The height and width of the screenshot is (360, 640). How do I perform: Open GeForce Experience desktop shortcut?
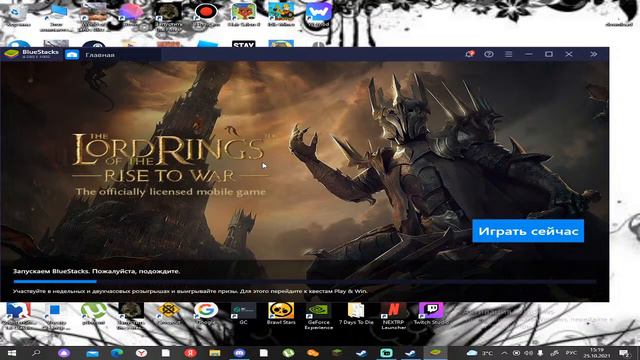pyautogui.click(x=318, y=316)
